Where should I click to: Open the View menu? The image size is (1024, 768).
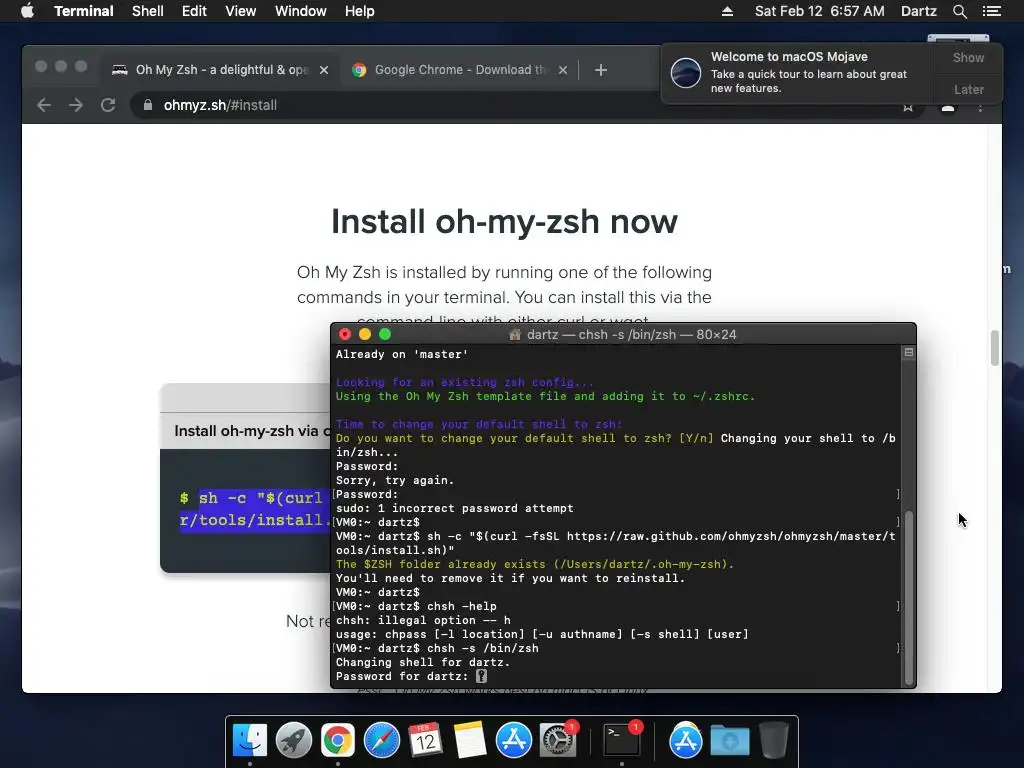point(240,11)
